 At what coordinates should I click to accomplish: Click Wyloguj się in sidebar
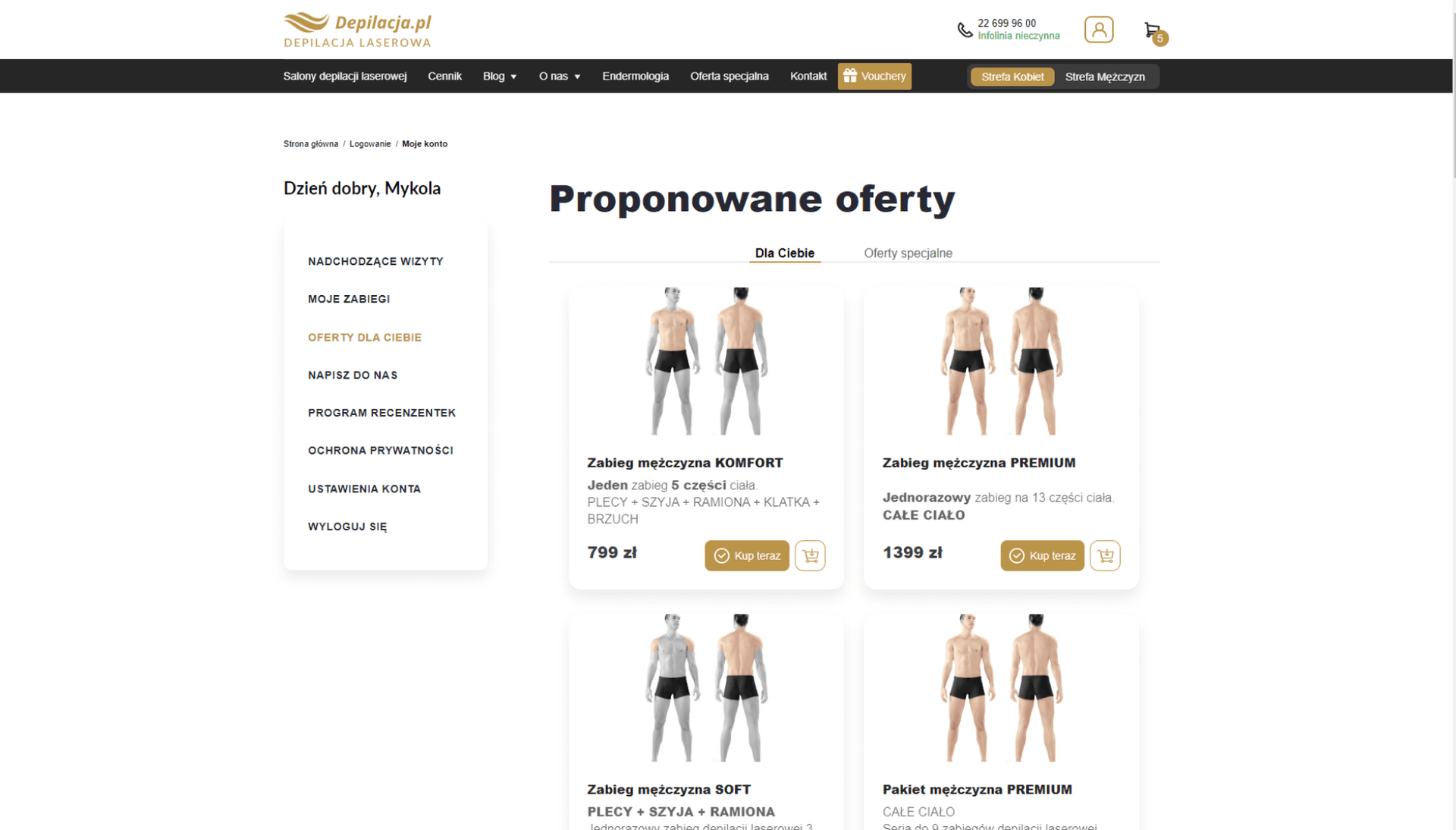(347, 527)
